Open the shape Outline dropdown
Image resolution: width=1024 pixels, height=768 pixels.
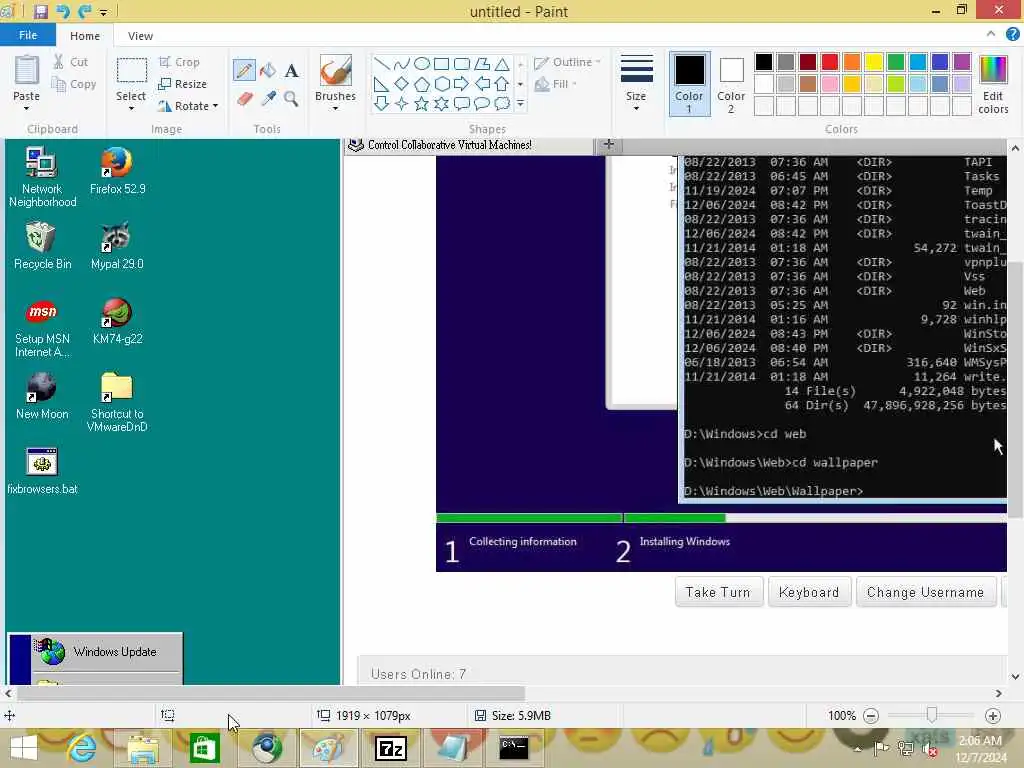coord(567,62)
